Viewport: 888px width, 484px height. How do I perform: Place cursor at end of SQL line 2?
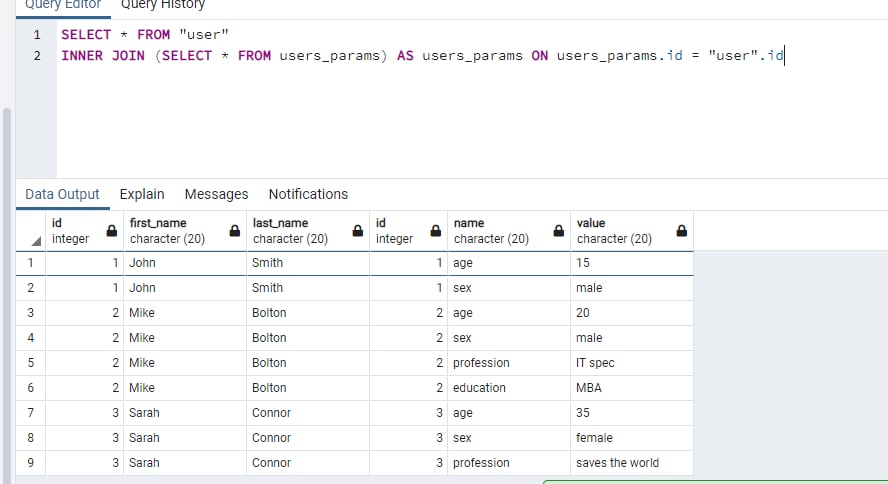(x=784, y=55)
